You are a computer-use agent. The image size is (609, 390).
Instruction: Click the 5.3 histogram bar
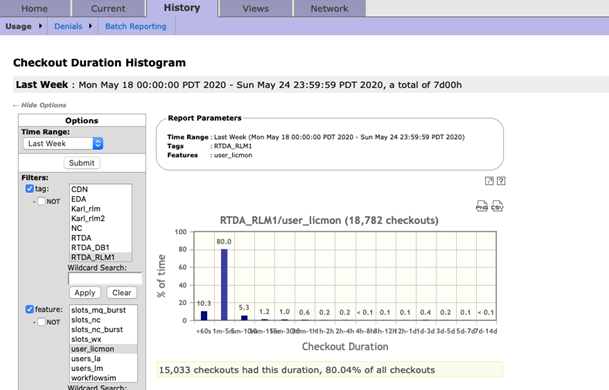[x=244, y=318]
